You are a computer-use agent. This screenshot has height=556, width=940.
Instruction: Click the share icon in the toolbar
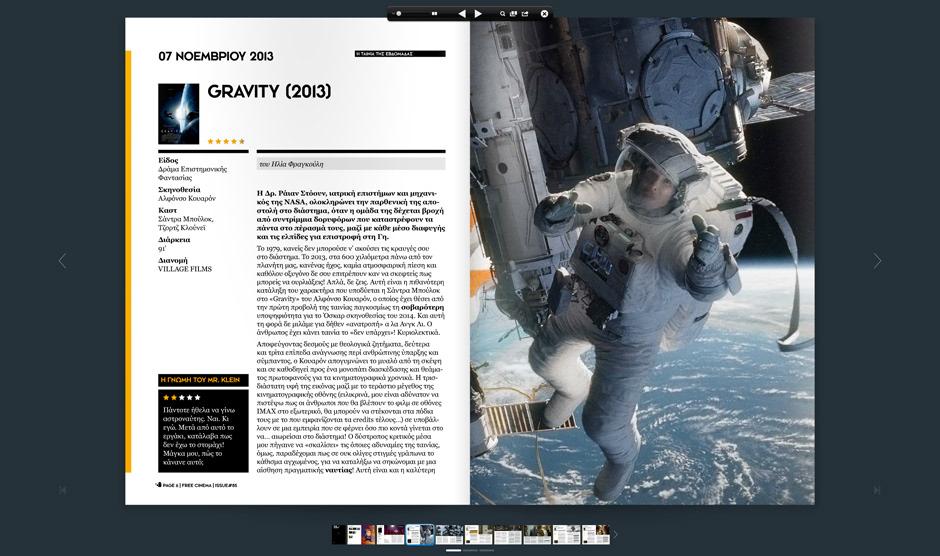[525, 13]
